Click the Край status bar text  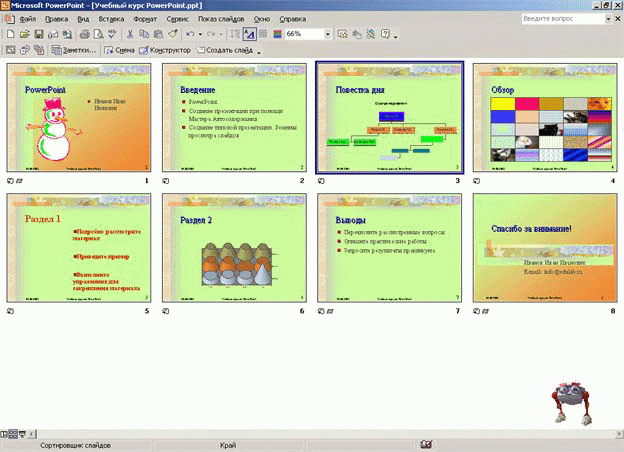[228, 445]
